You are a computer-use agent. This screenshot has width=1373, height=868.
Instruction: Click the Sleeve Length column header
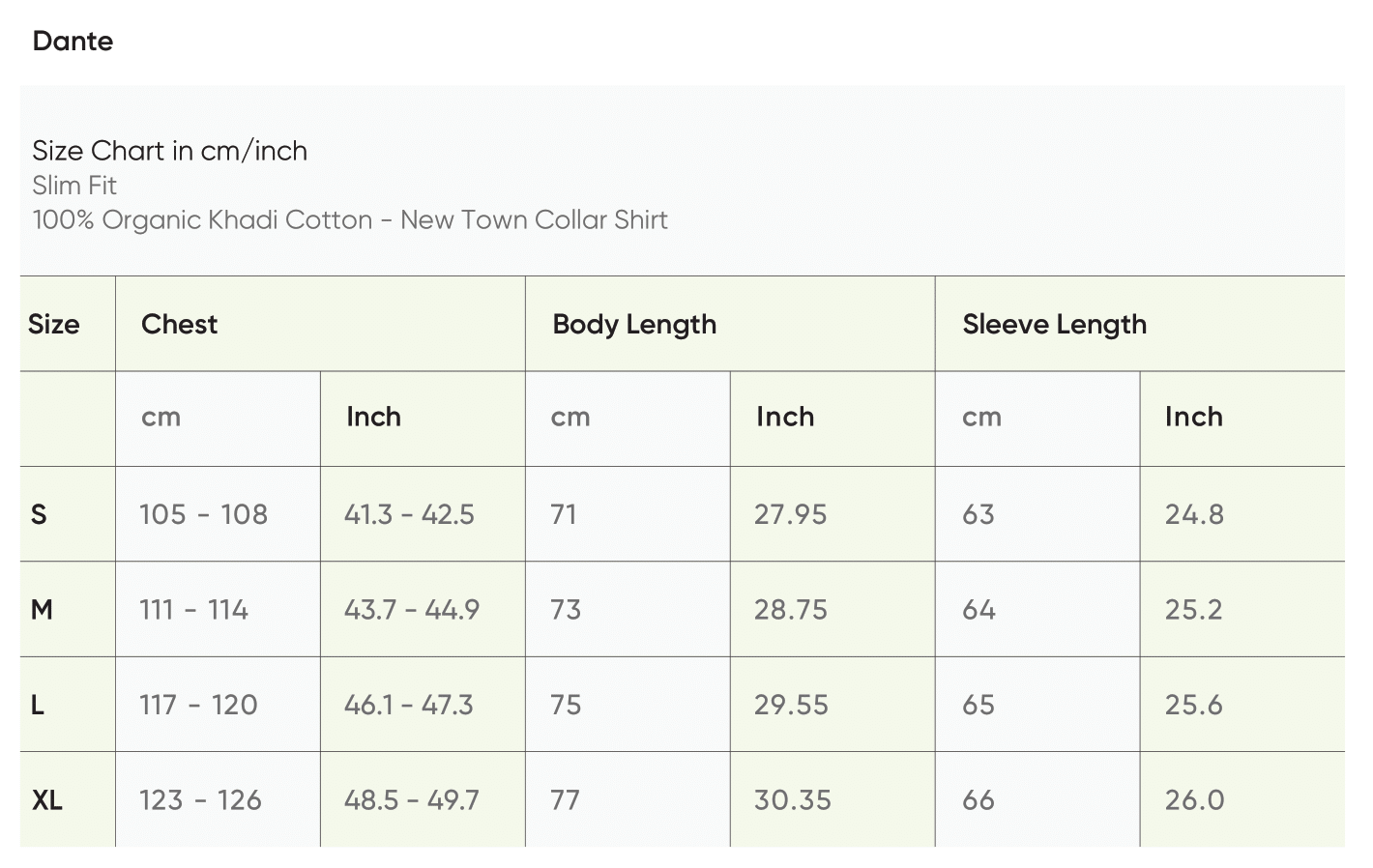click(1054, 324)
